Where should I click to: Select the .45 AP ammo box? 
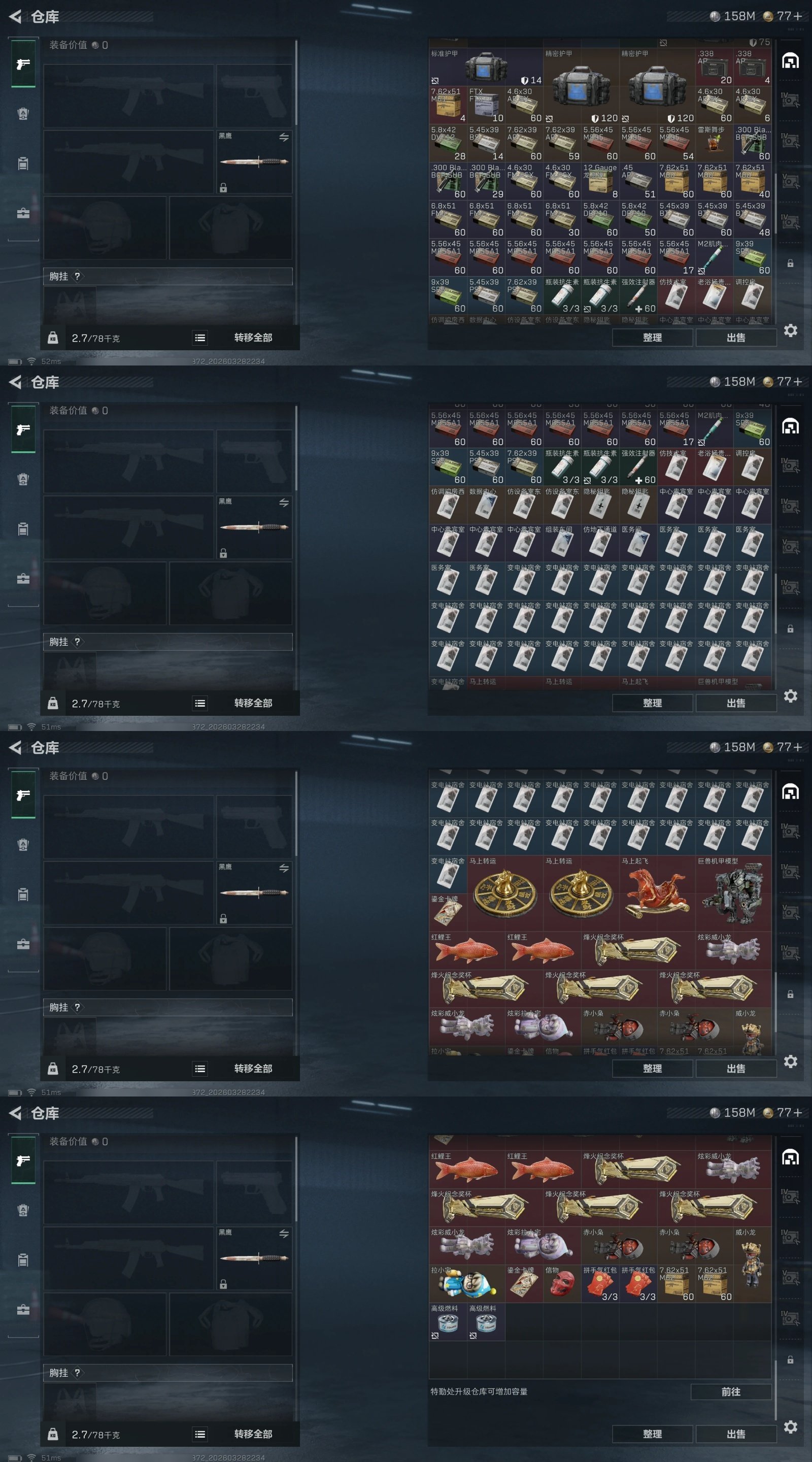coord(638,181)
